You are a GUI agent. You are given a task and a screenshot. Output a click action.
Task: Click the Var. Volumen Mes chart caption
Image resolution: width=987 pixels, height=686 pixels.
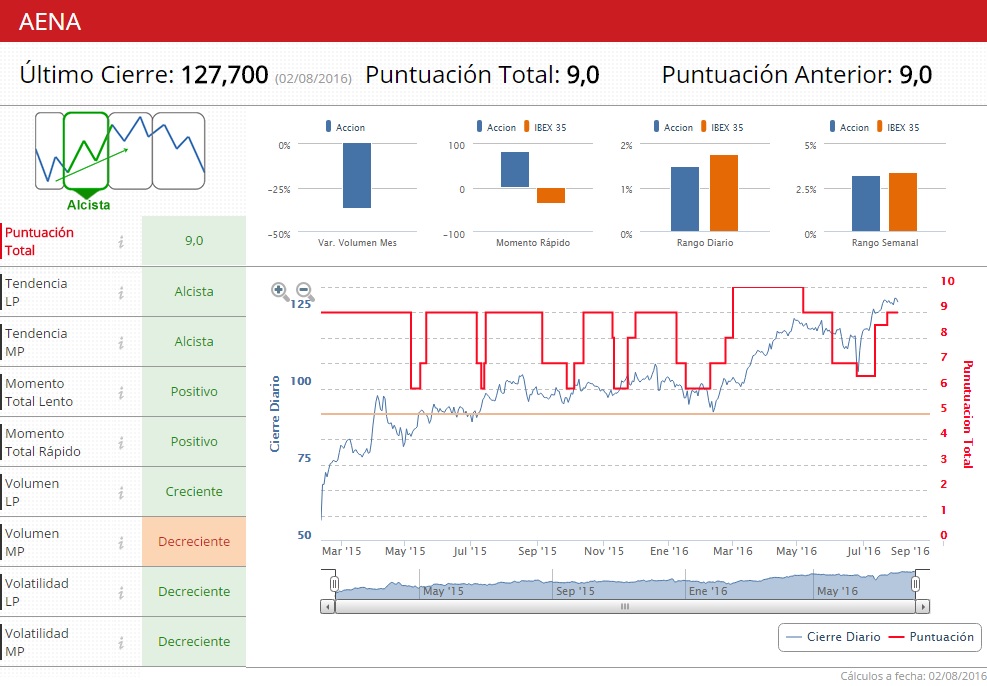pos(357,243)
